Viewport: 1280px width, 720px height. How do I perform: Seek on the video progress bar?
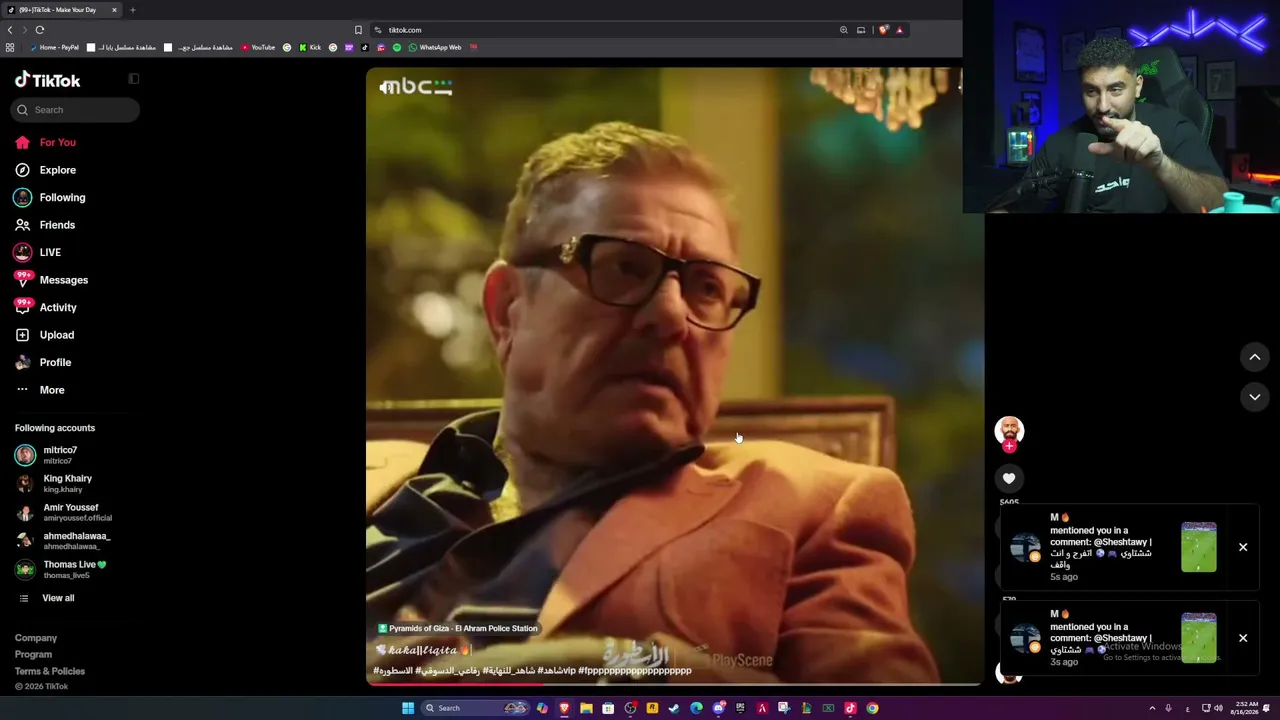675,684
